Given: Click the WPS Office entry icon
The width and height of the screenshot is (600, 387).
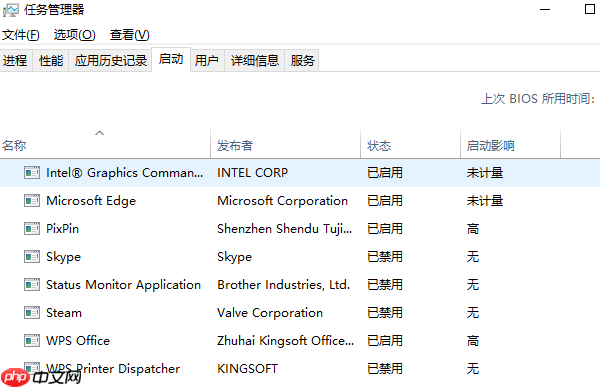Looking at the screenshot, I should pyautogui.click(x=32, y=341).
